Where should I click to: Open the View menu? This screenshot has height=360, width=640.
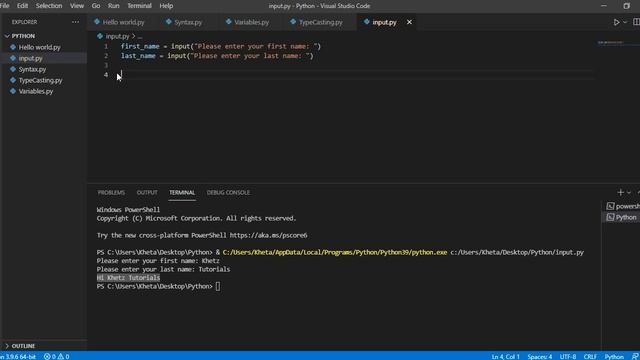(77, 6)
